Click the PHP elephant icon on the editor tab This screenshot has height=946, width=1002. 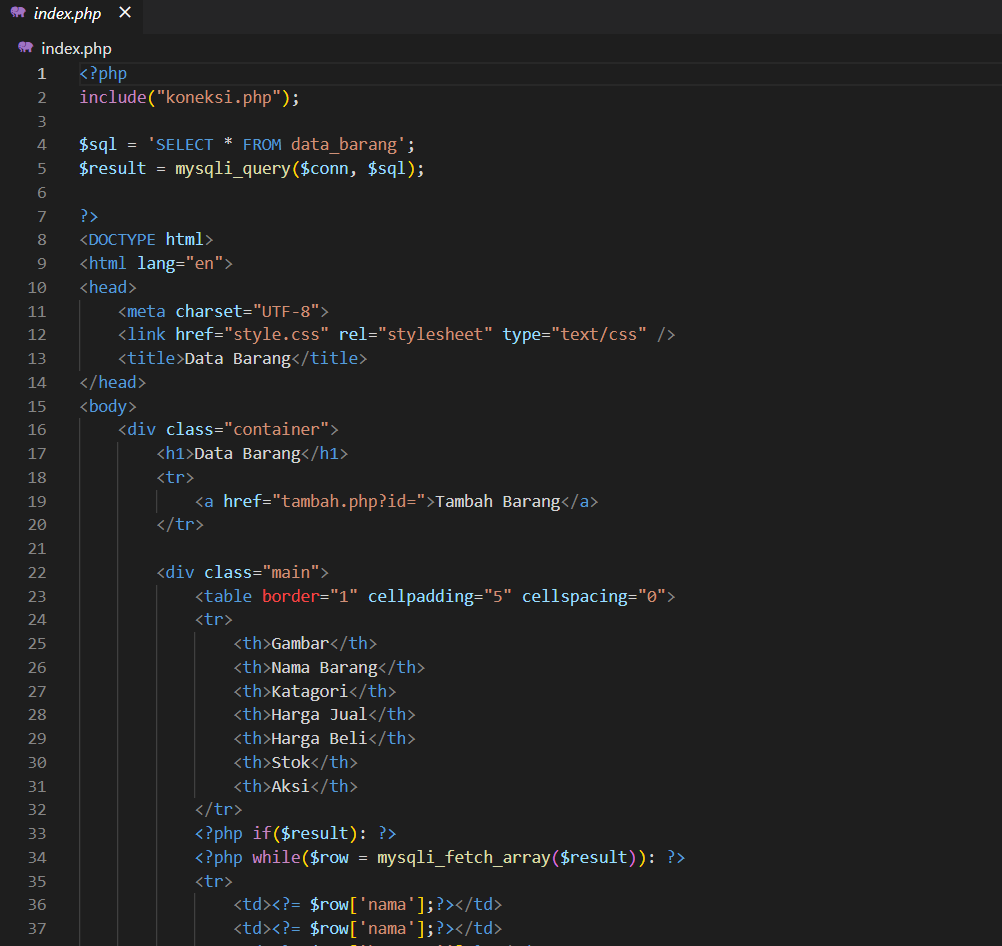tap(17, 13)
